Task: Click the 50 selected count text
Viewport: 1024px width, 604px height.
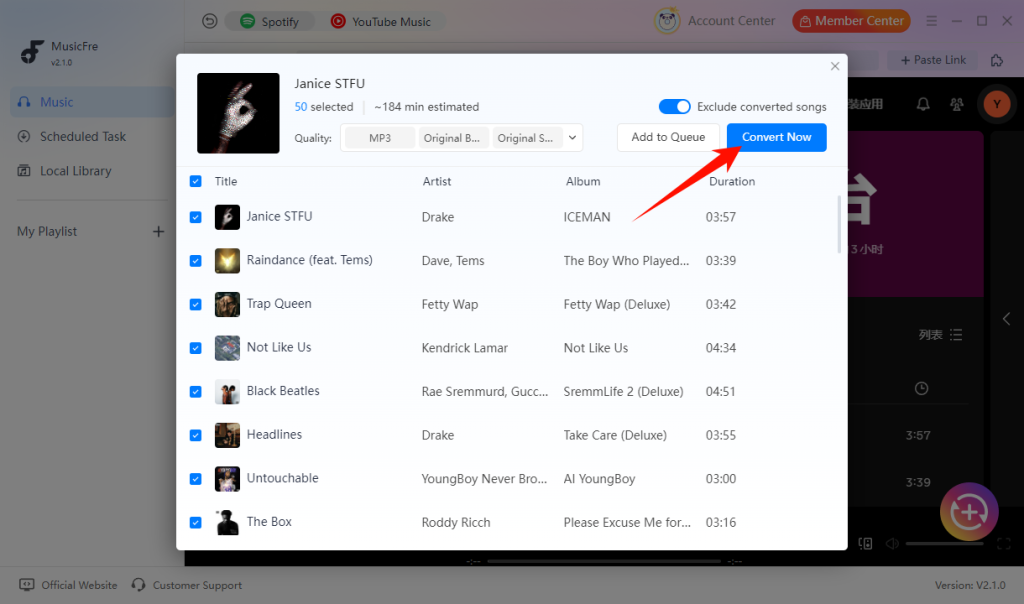Action: (323, 106)
